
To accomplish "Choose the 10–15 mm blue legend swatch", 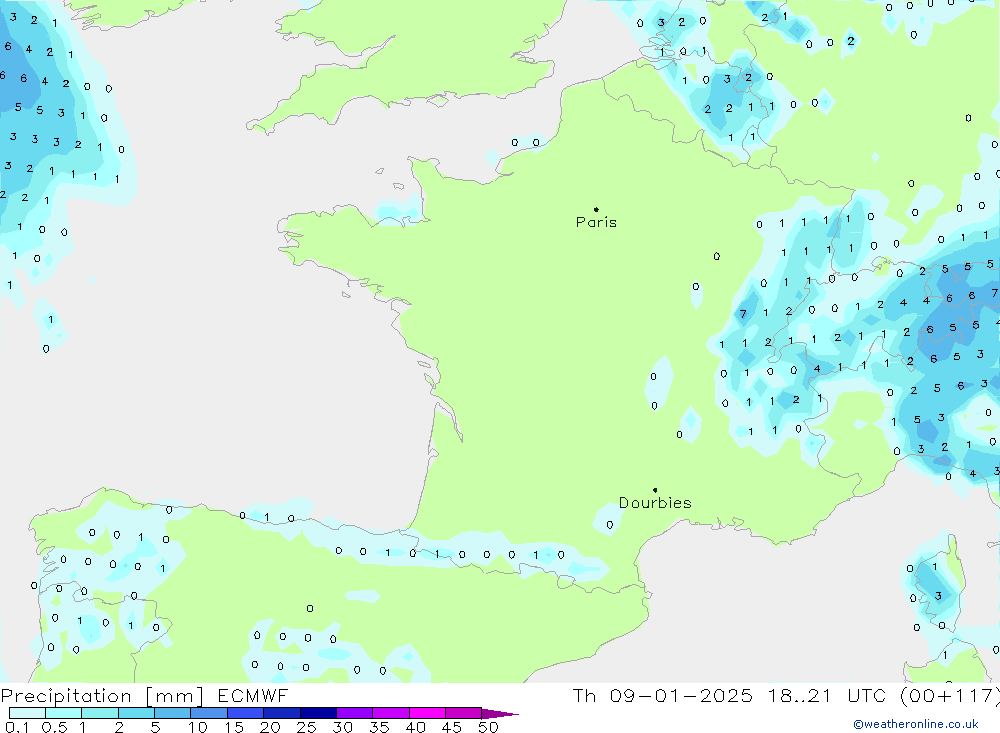I will [209, 714].
